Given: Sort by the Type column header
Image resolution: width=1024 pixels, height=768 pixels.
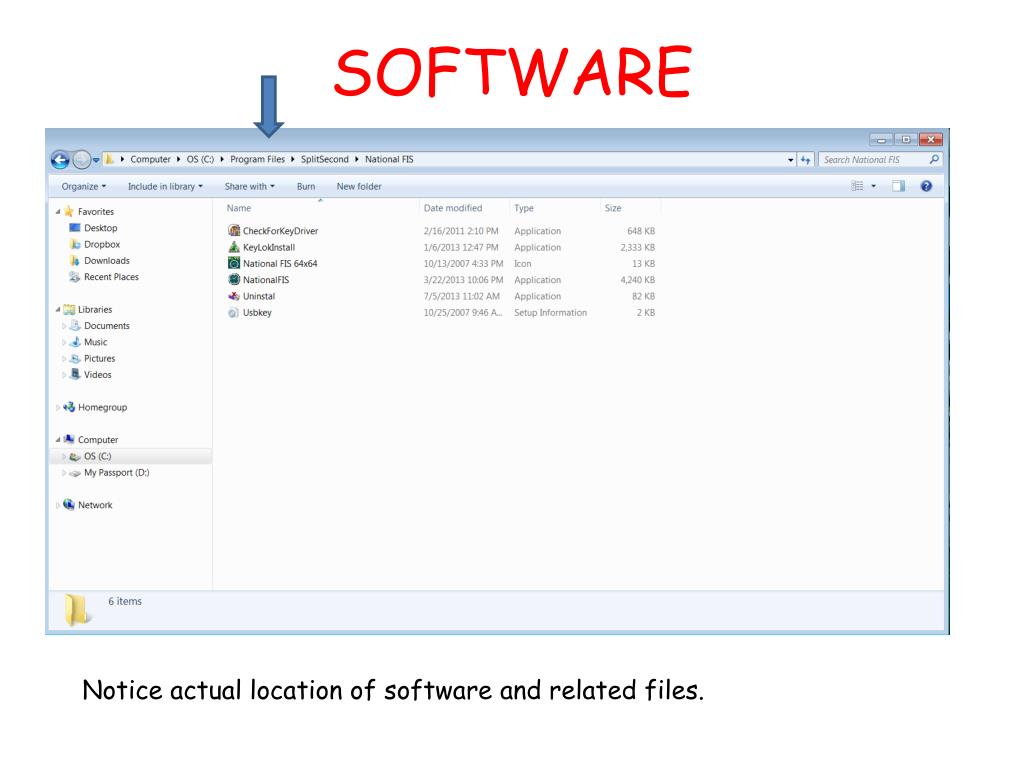Looking at the screenshot, I should click(x=524, y=208).
